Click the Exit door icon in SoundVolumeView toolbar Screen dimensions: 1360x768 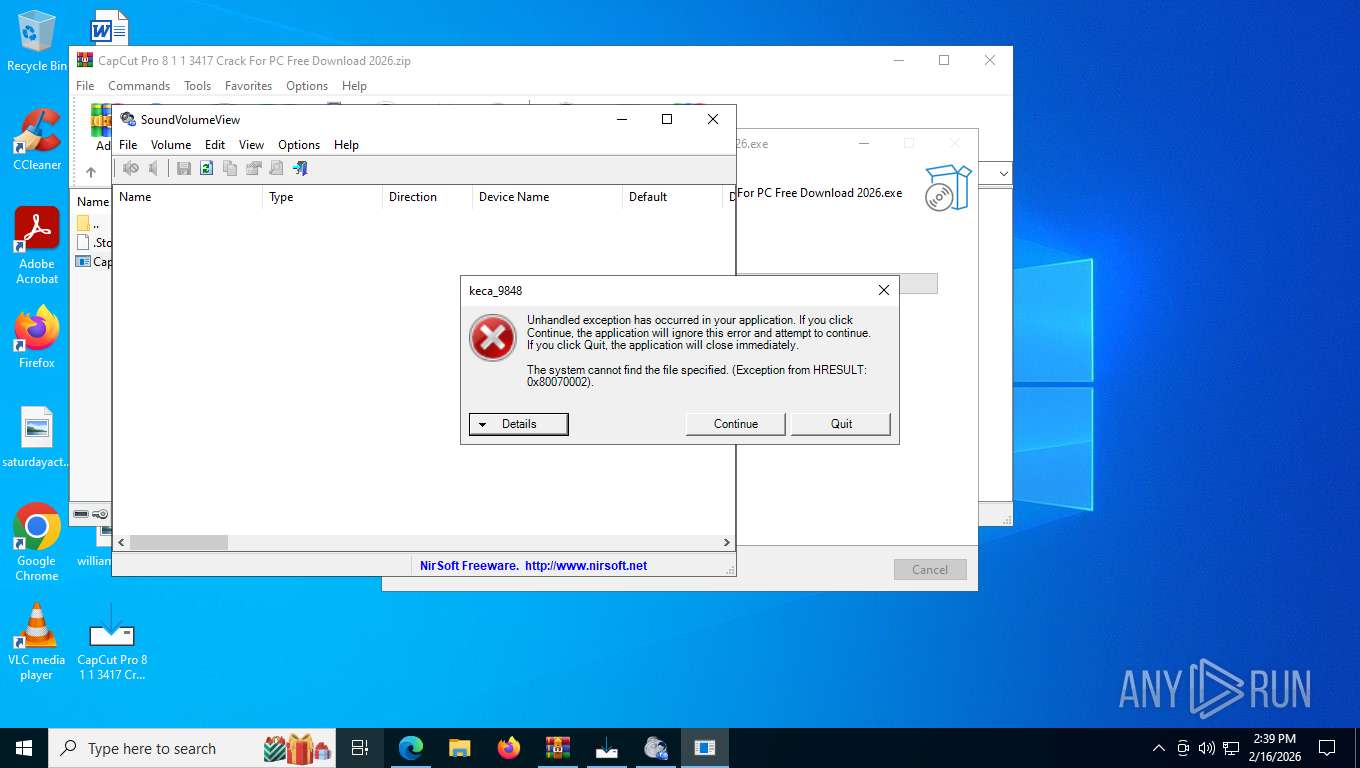[x=299, y=169]
